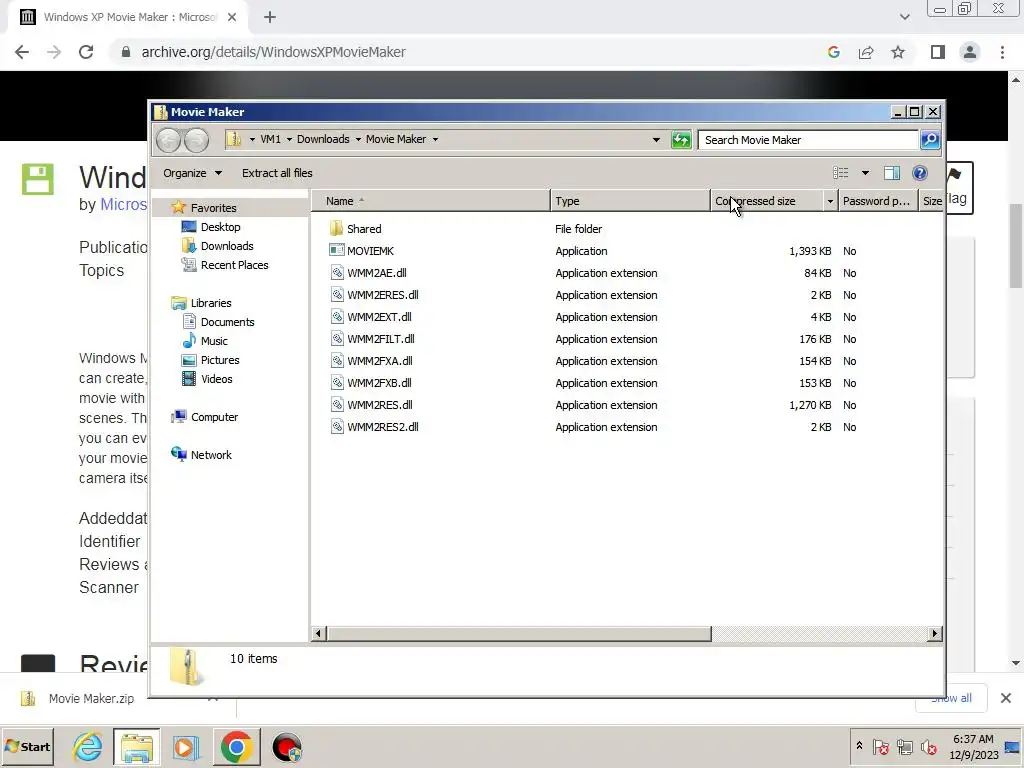Viewport: 1024px width, 768px height.
Task: Expand the view options dropdown arrow
Action: click(x=865, y=173)
